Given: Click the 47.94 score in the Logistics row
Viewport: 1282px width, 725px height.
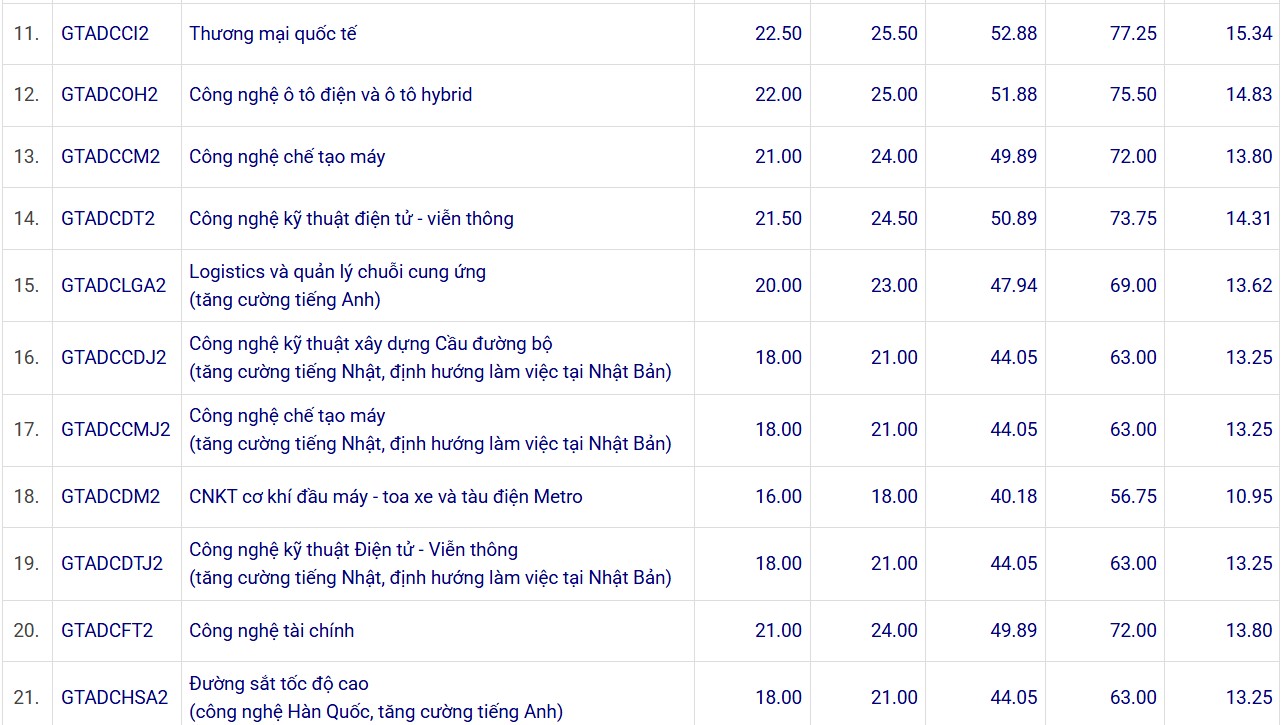Looking at the screenshot, I should pyautogui.click(x=1014, y=285).
